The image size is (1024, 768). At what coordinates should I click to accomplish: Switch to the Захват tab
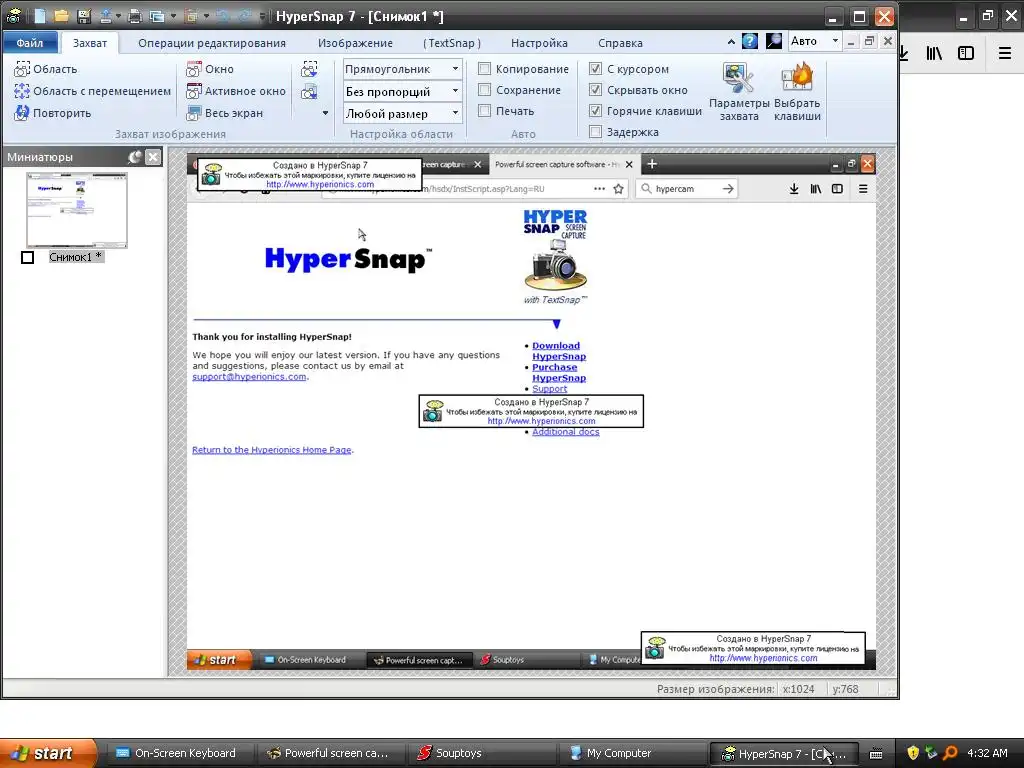coord(89,42)
